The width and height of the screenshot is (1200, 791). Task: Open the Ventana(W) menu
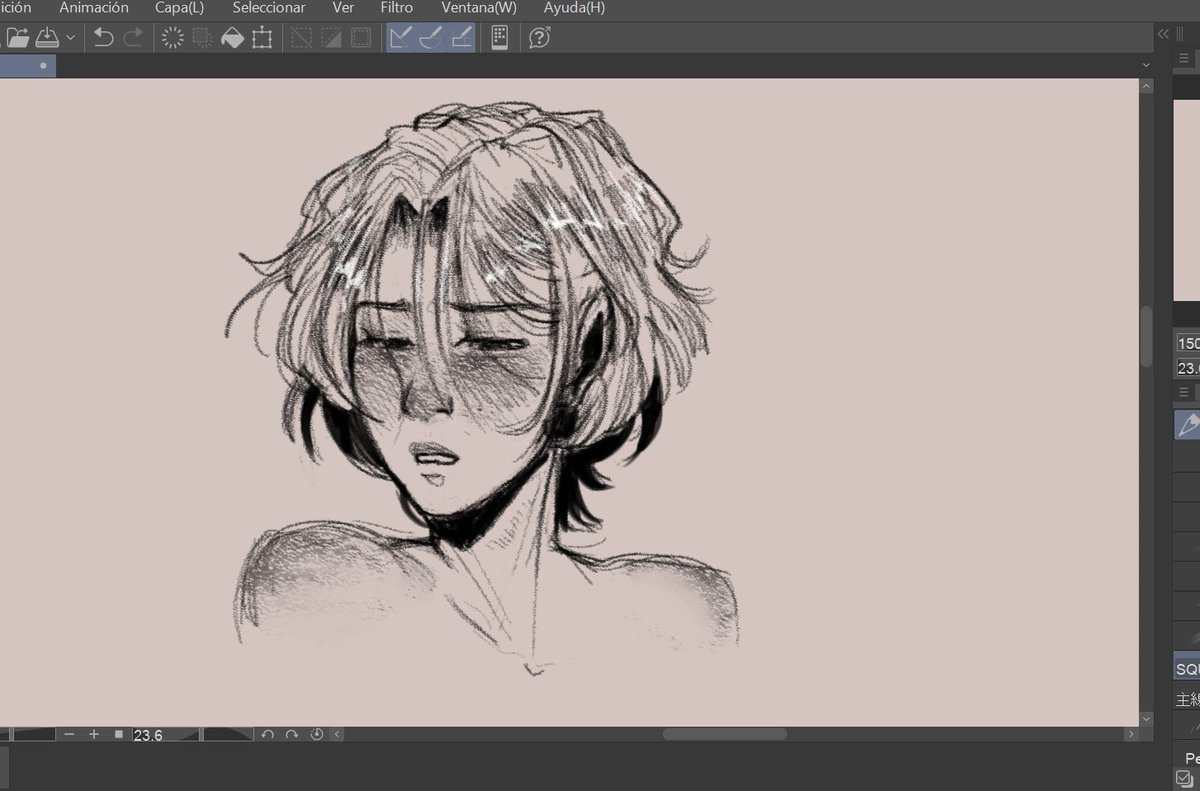coord(479,8)
